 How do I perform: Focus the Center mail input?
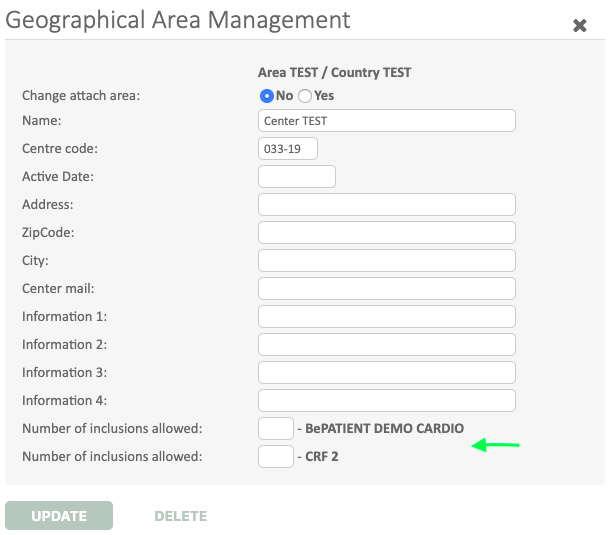pos(386,289)
